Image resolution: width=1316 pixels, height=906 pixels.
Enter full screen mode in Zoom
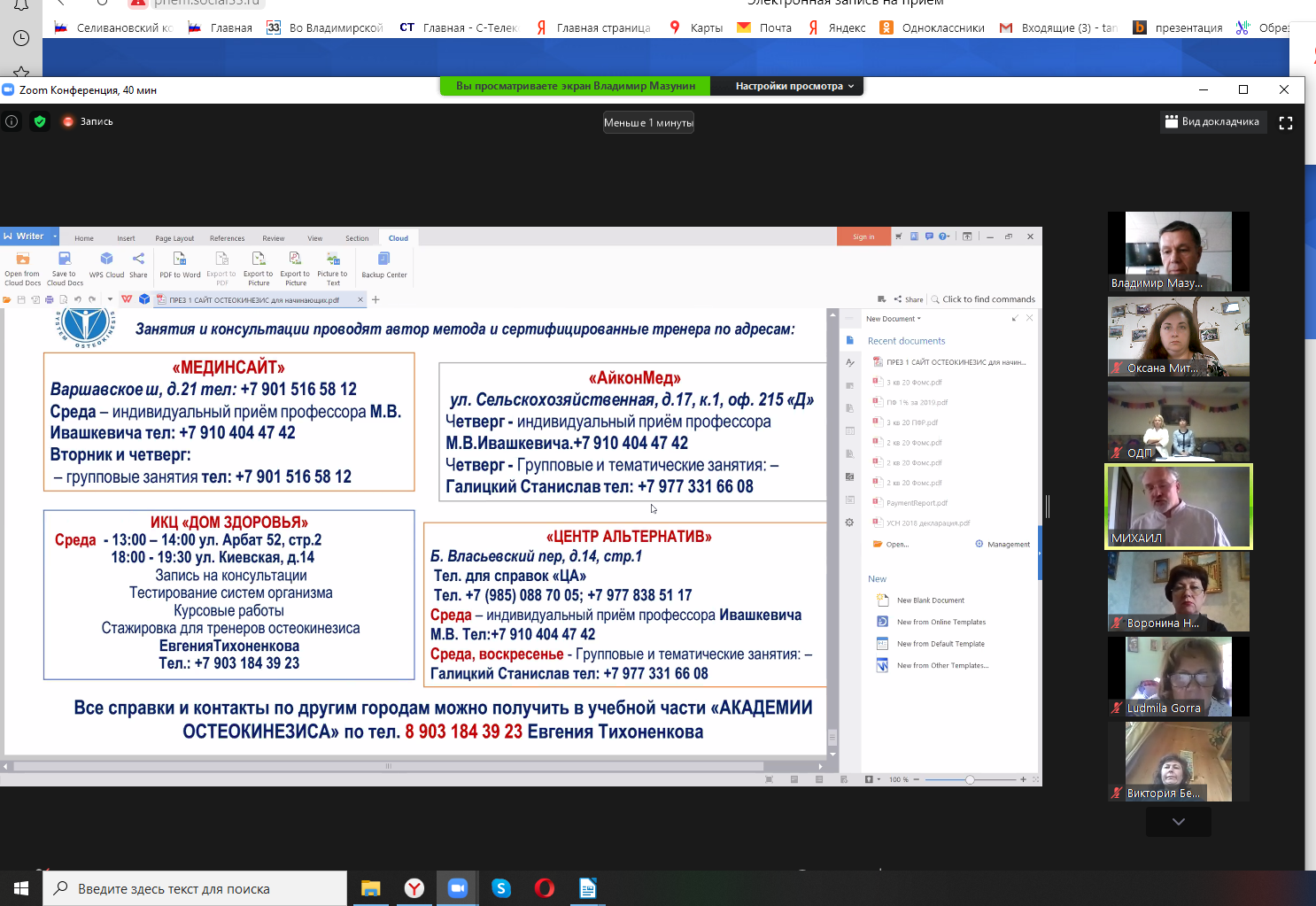point(1286,123)
